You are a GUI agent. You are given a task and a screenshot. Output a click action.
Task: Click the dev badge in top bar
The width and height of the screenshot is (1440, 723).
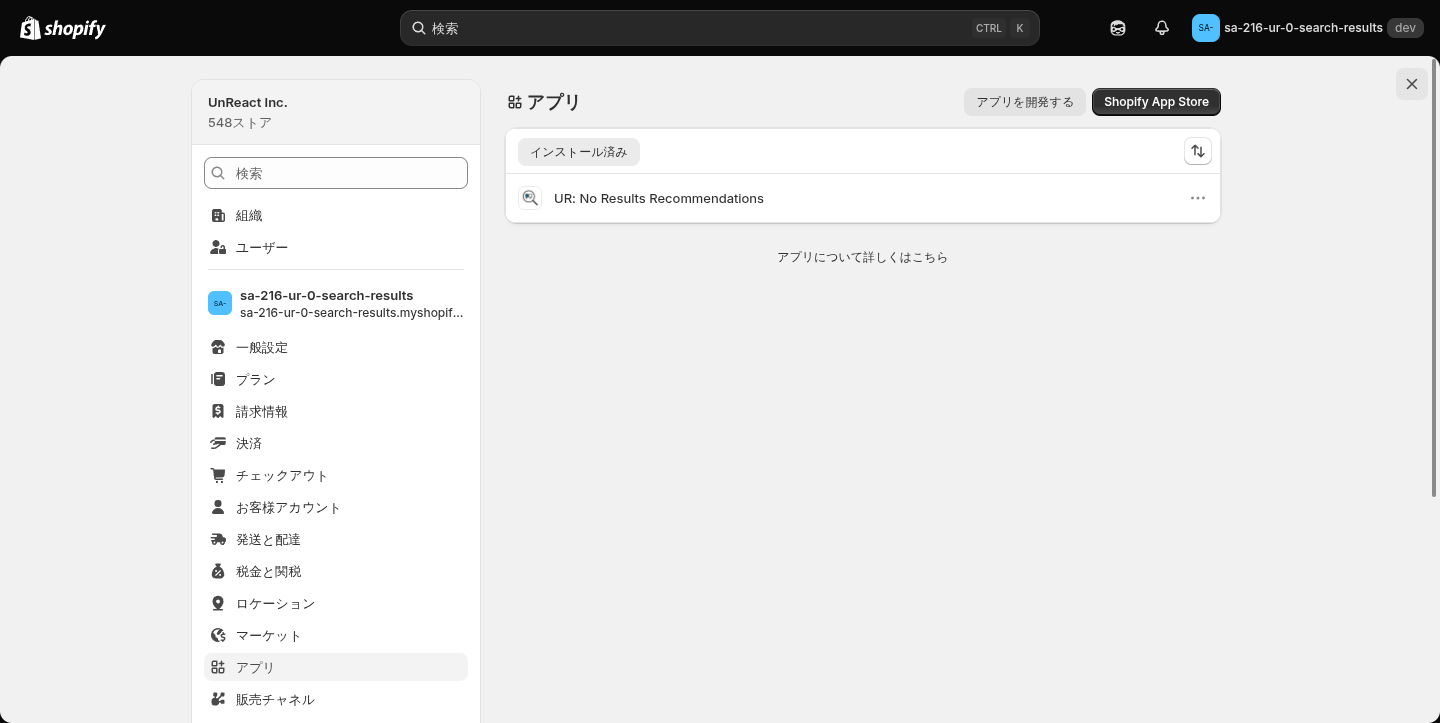click(x=1405, y=28)
